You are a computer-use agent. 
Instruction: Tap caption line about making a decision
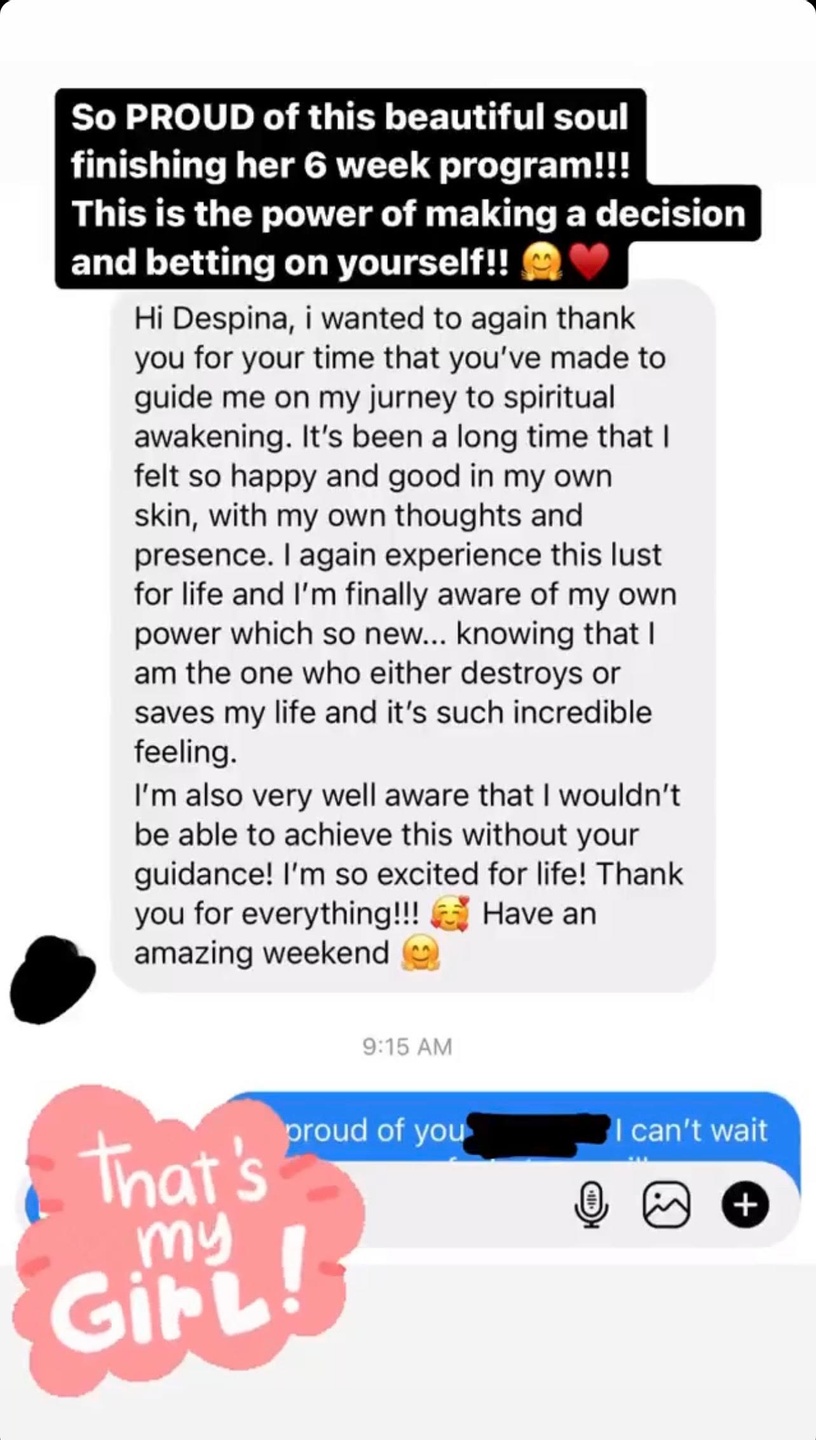(x=408, y=213)
